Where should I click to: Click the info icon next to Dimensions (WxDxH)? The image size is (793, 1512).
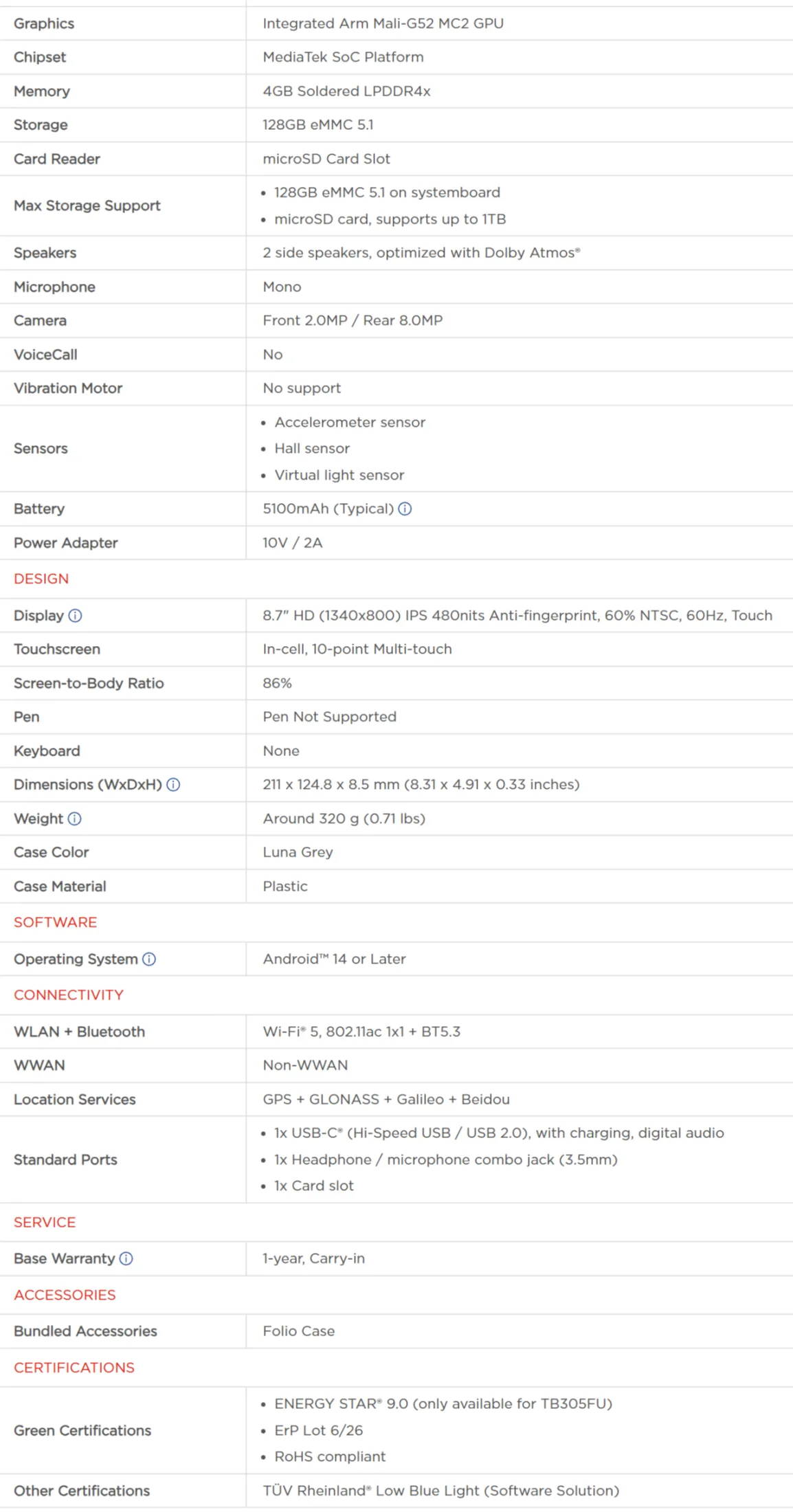pyautogui.click(x=174, y=785)
